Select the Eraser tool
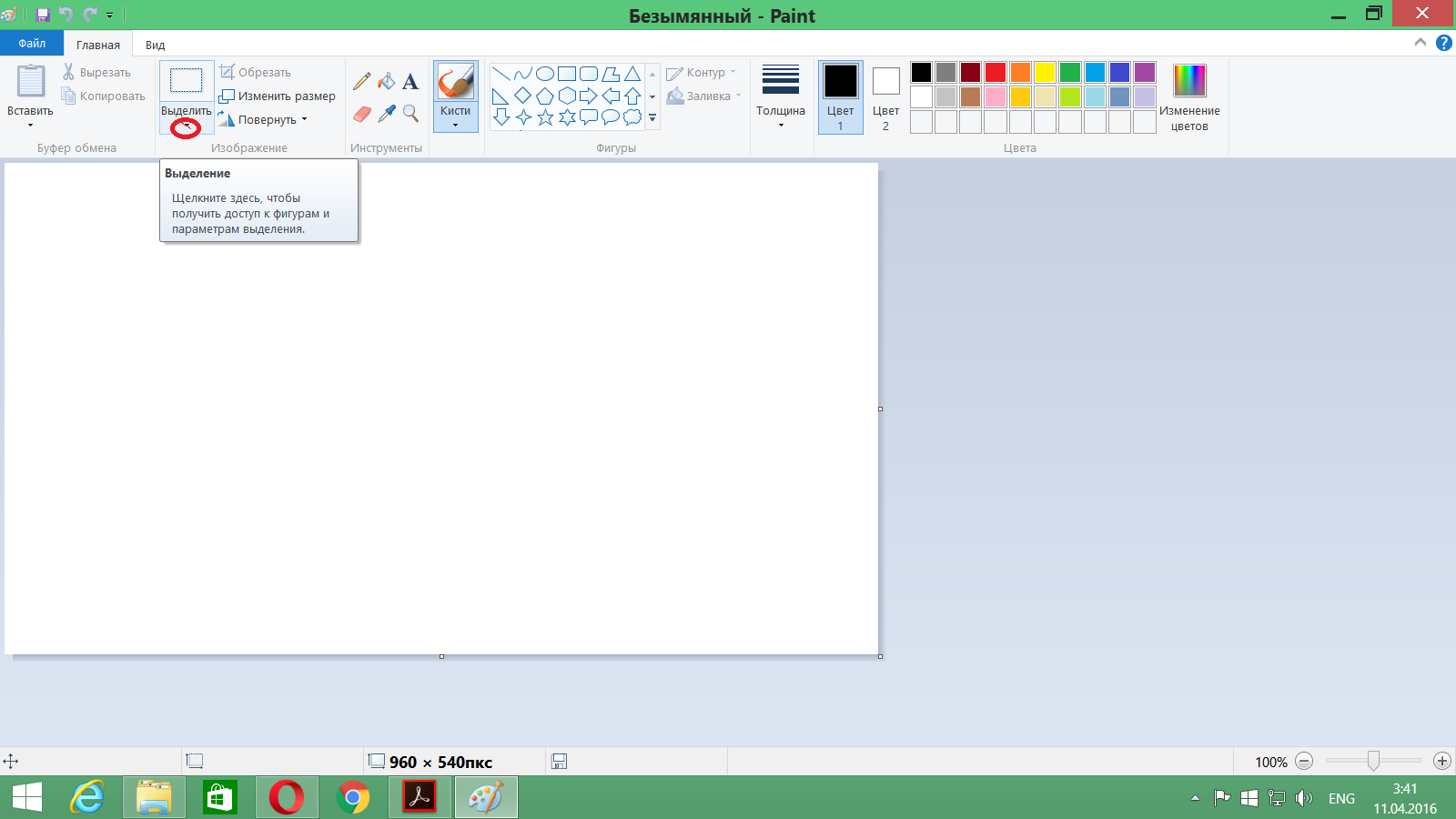 (x=361, y=114)
